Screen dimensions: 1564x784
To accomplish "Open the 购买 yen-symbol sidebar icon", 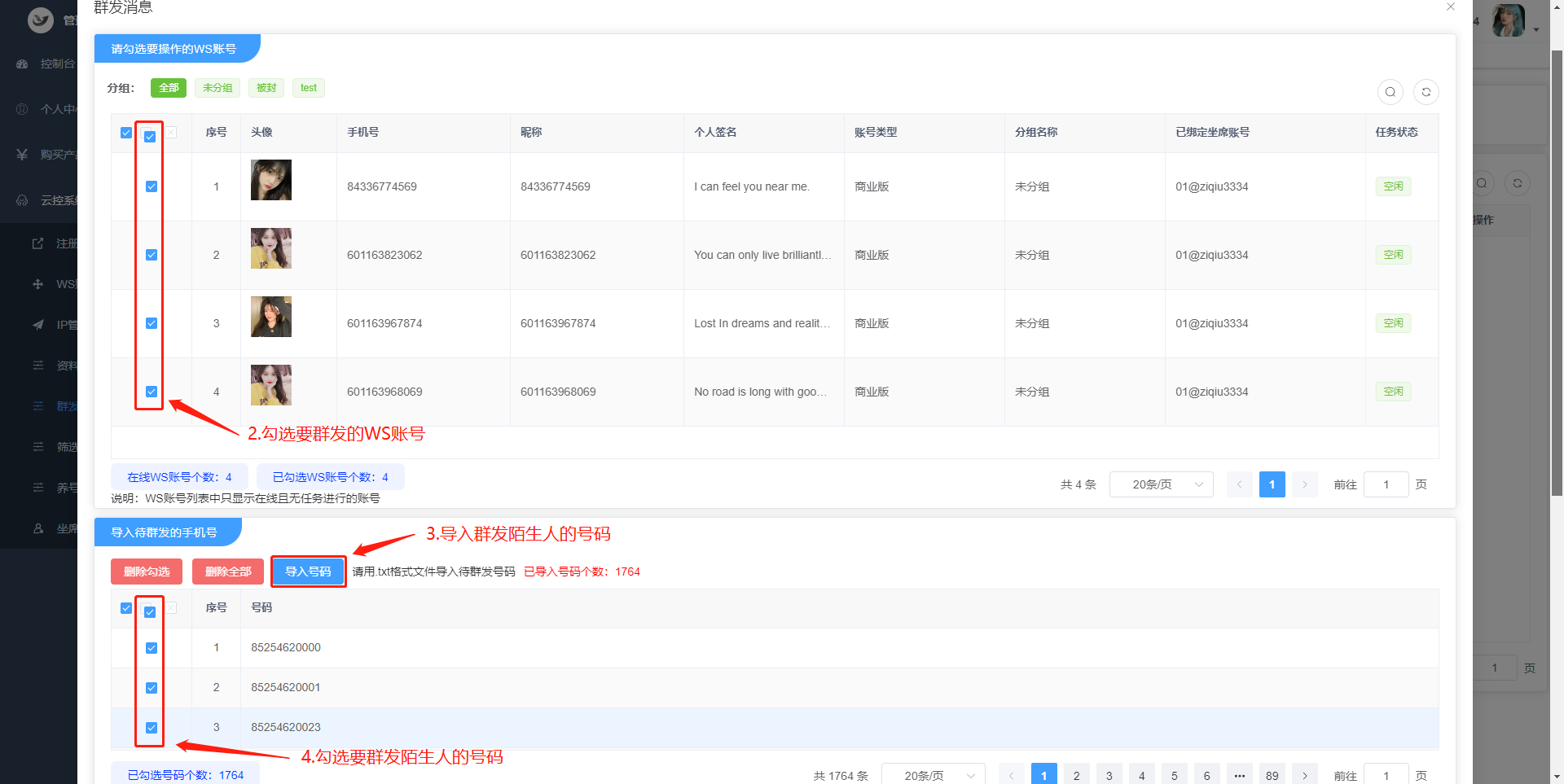I will [x=22, y=155].
